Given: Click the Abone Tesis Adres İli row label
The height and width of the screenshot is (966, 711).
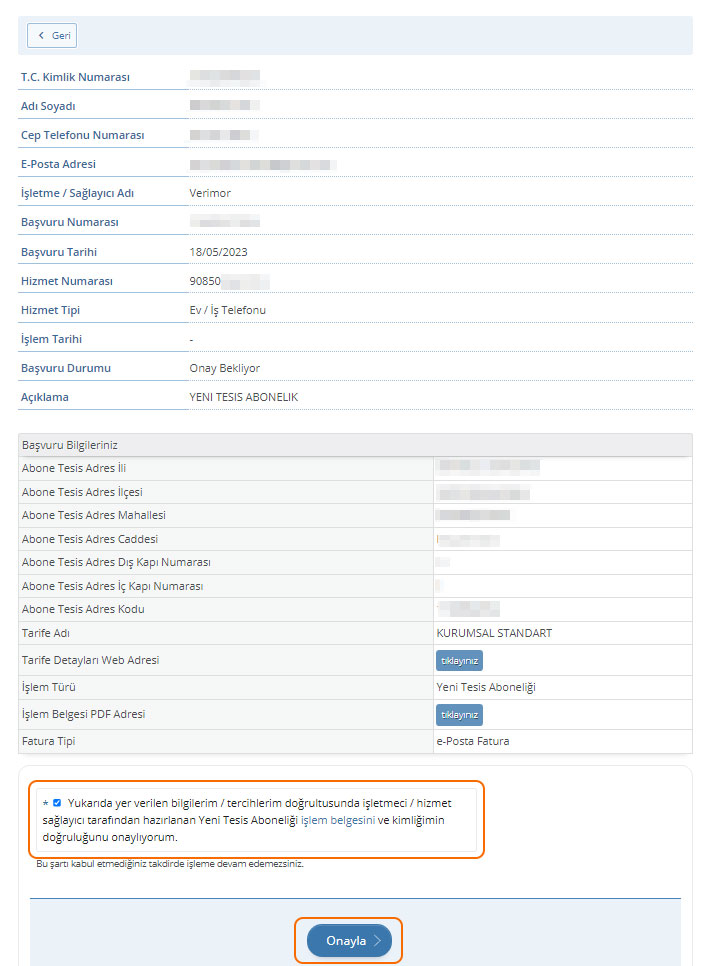Looking at the screenshot, I should coord(74,468).
